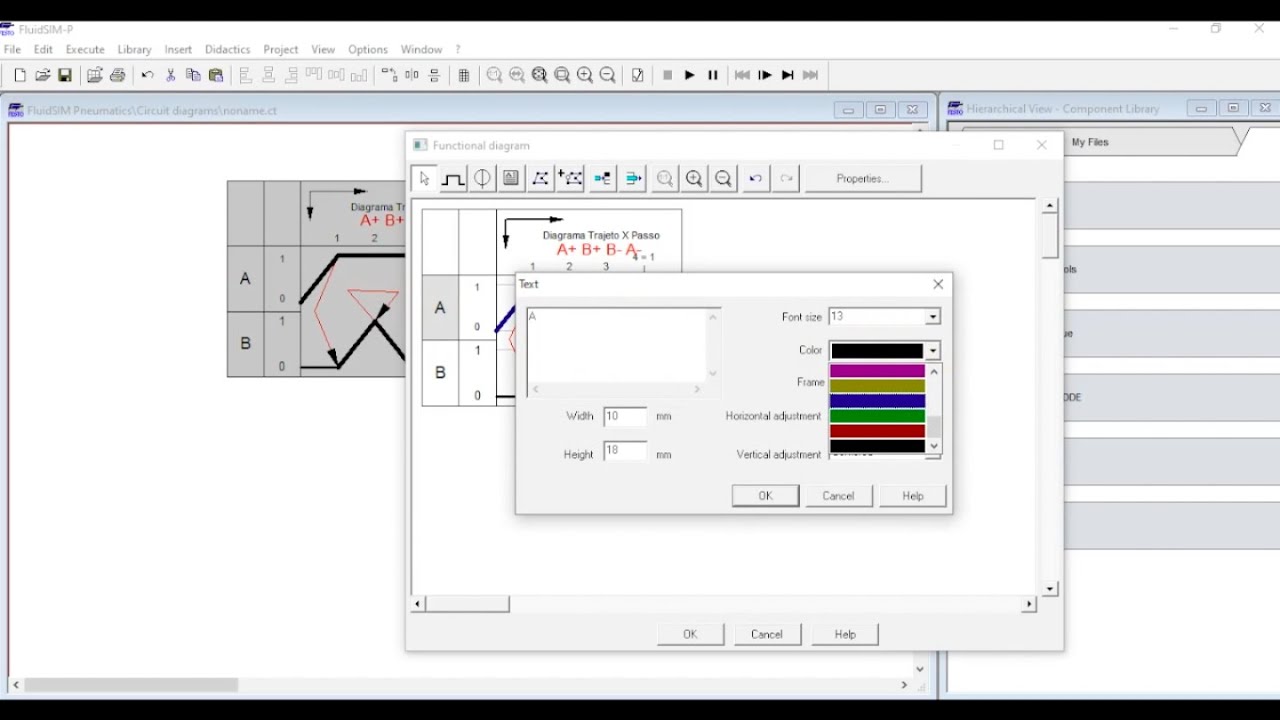The width and height of the screenshot is (1280, 720).
Task: Click the color list scroll-up arrow
Action: click(x=934, y=371)
